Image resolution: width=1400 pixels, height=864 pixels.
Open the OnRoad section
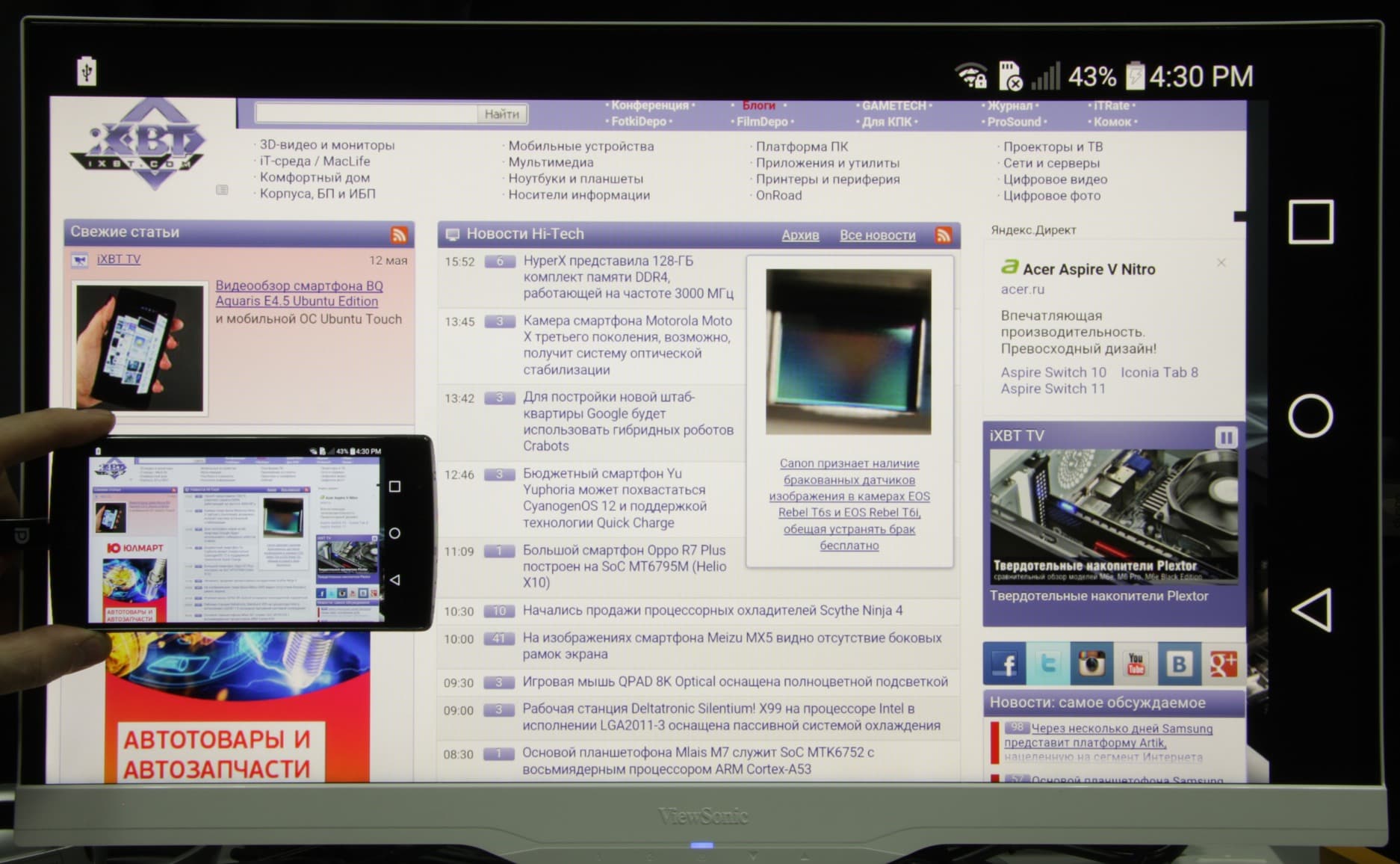point(778,195)
